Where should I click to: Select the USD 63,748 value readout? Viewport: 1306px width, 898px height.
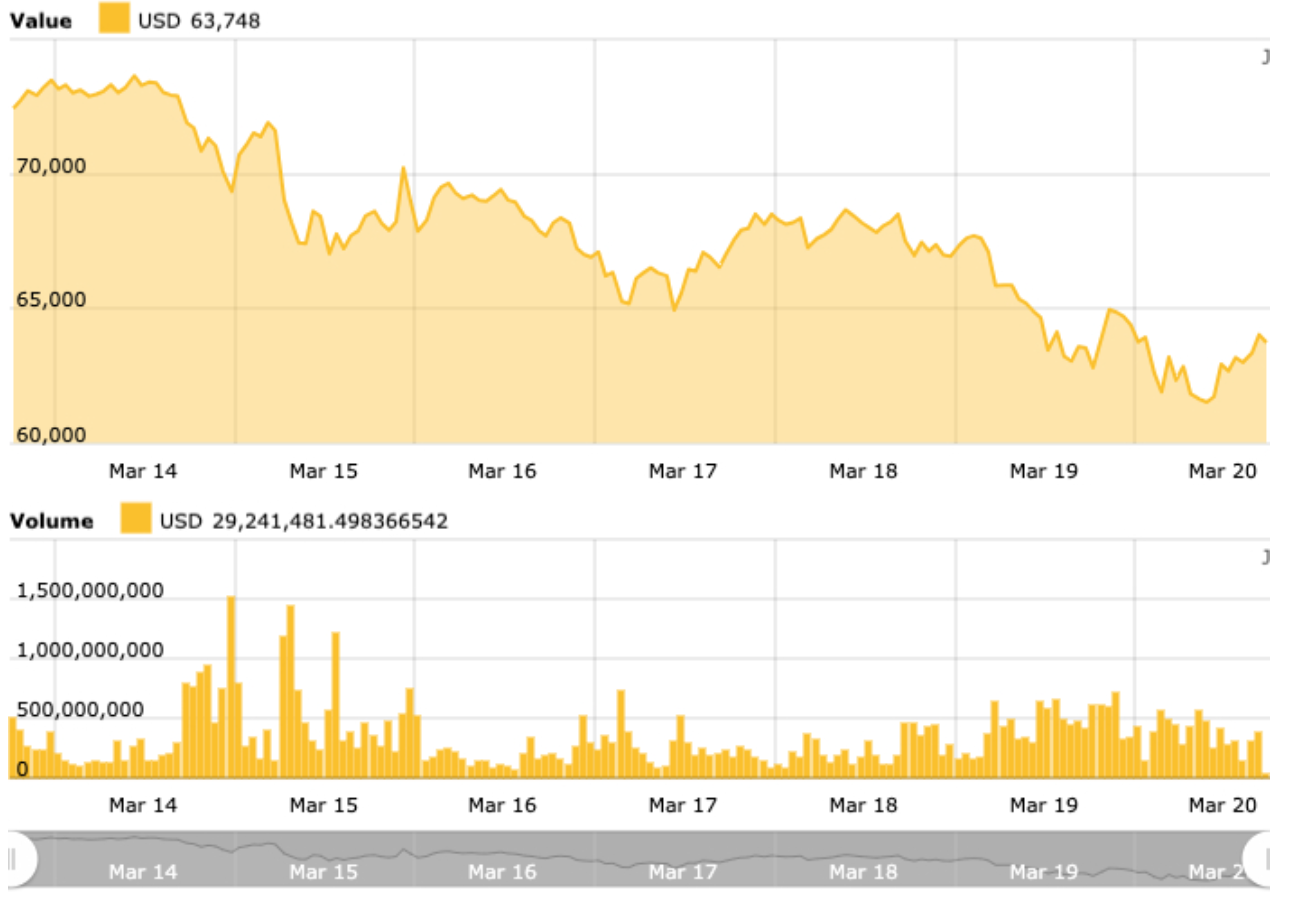coord(199,20)
